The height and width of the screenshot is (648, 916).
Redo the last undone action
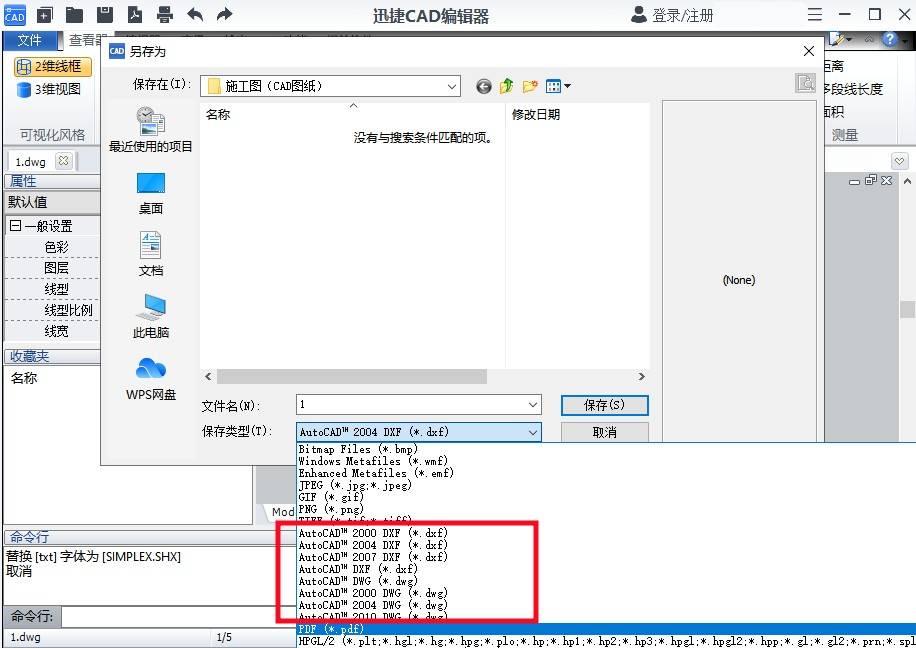tap(224, 15)
